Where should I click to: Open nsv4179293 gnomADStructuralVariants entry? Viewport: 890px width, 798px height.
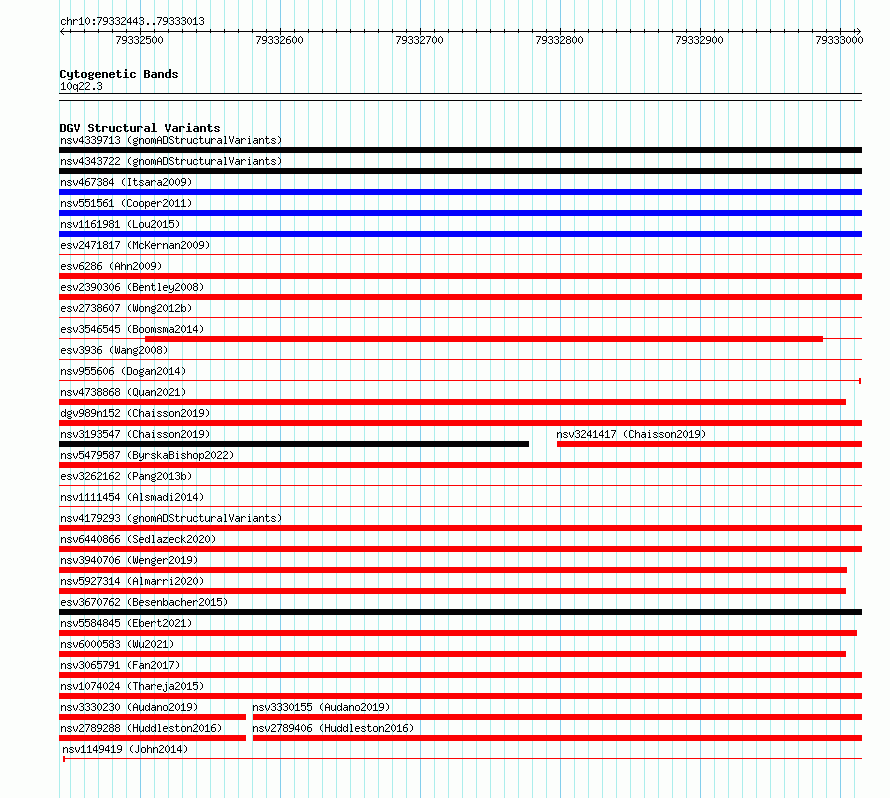pos(171,518)
